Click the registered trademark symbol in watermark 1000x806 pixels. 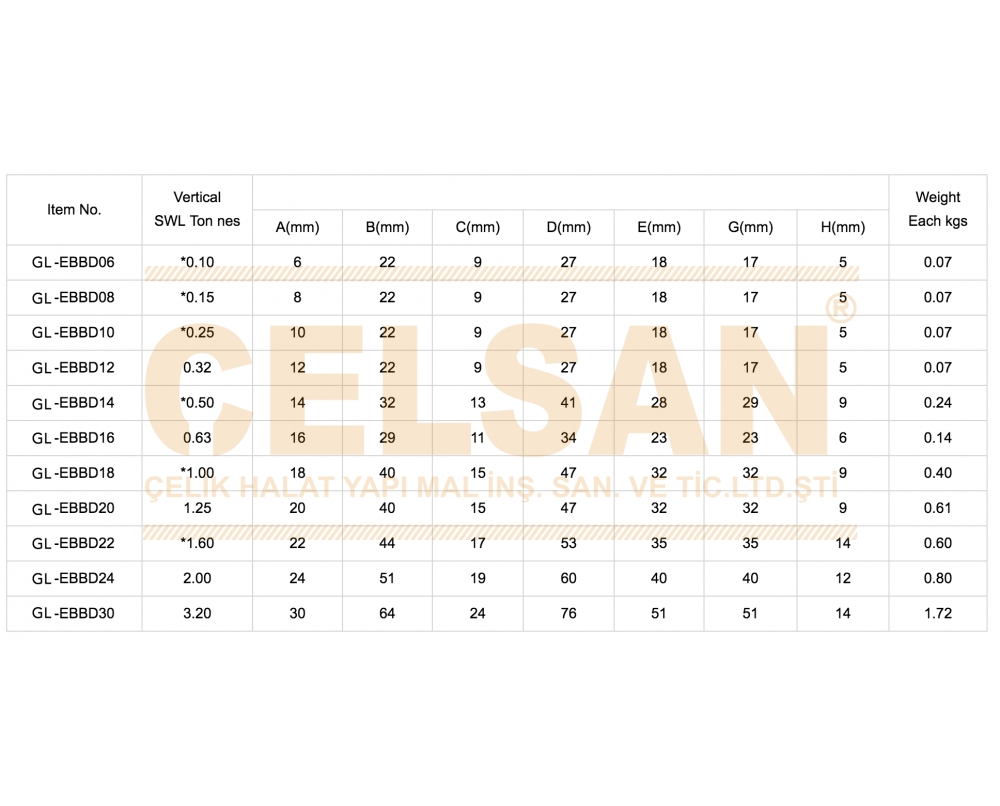(x=841, y=309)
